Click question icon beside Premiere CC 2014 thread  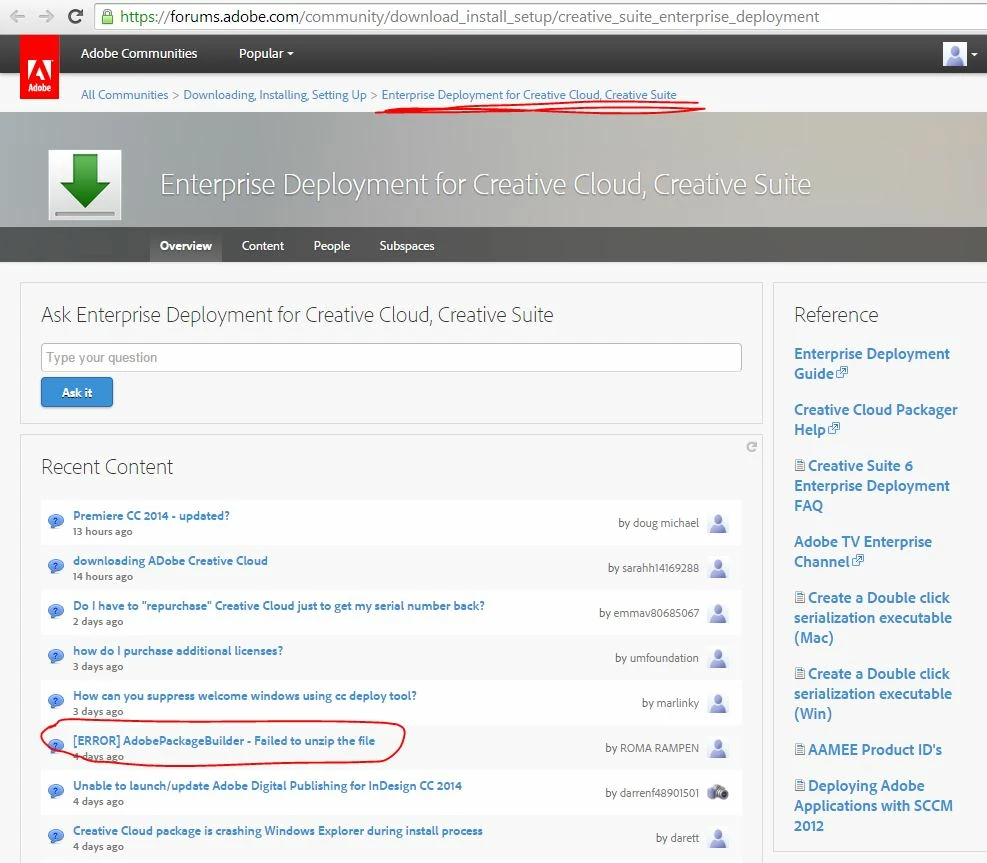pos(56,521)
